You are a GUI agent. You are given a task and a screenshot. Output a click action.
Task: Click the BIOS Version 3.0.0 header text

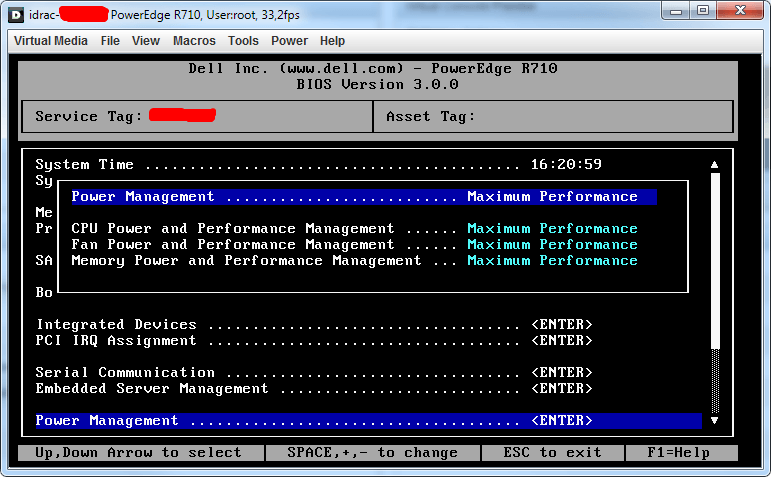pyautogui.click(x=377, y=85)
